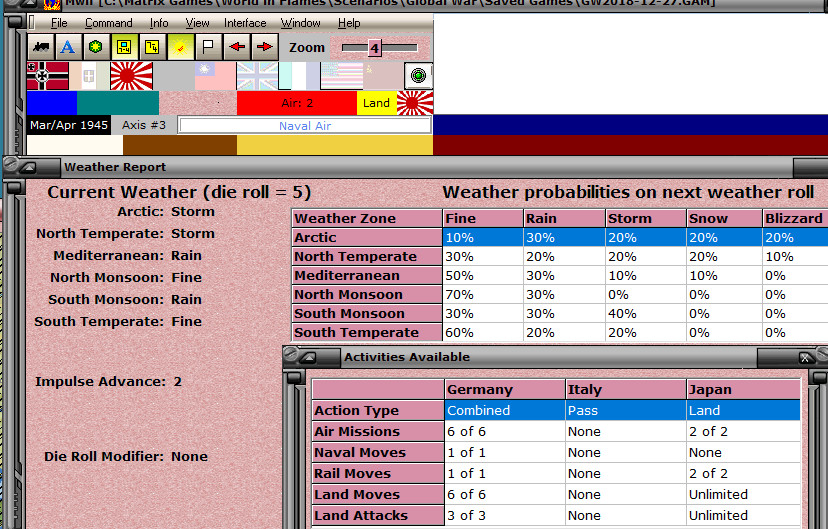Screen dimensions: 828x529
Task: Click Germany's Air Missions 6 of 6 cell
Action: (504, 431)
